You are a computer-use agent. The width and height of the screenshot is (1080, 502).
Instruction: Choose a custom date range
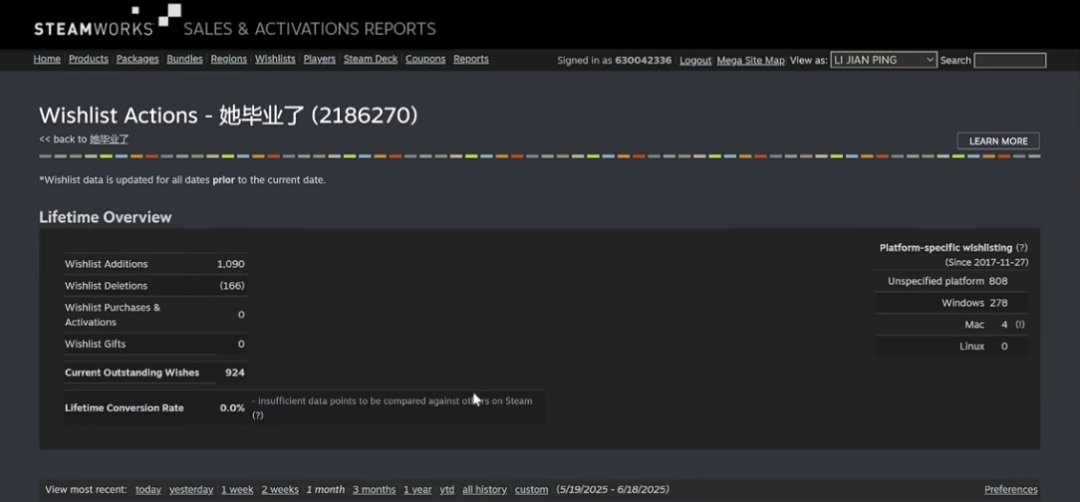531,490
